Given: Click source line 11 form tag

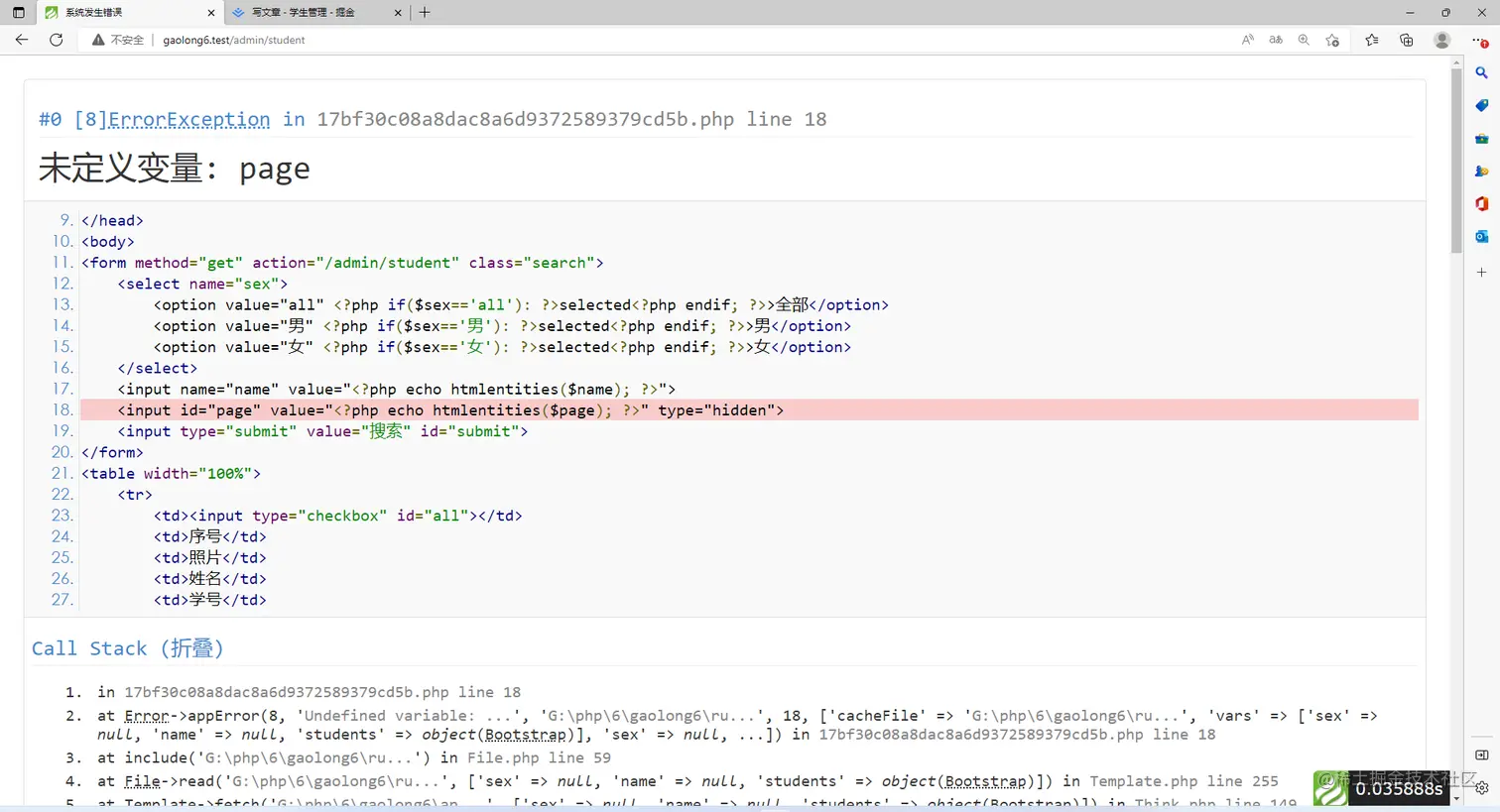Looking at the screenshot, I should pyautogui.click(x=342, y=263).
